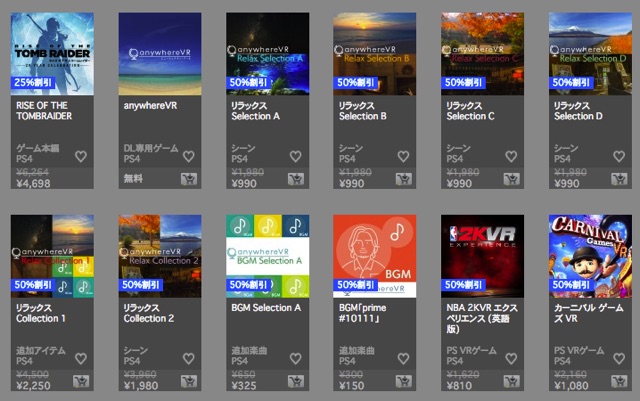Add リラックス Selection C to cart

point(511,179)
